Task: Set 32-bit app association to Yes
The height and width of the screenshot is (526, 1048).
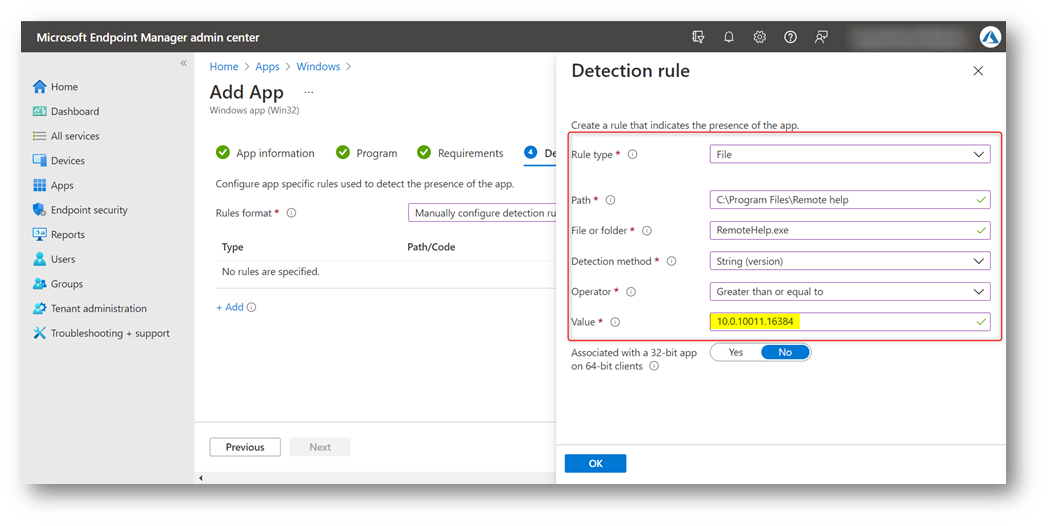Action: (736, 352)
